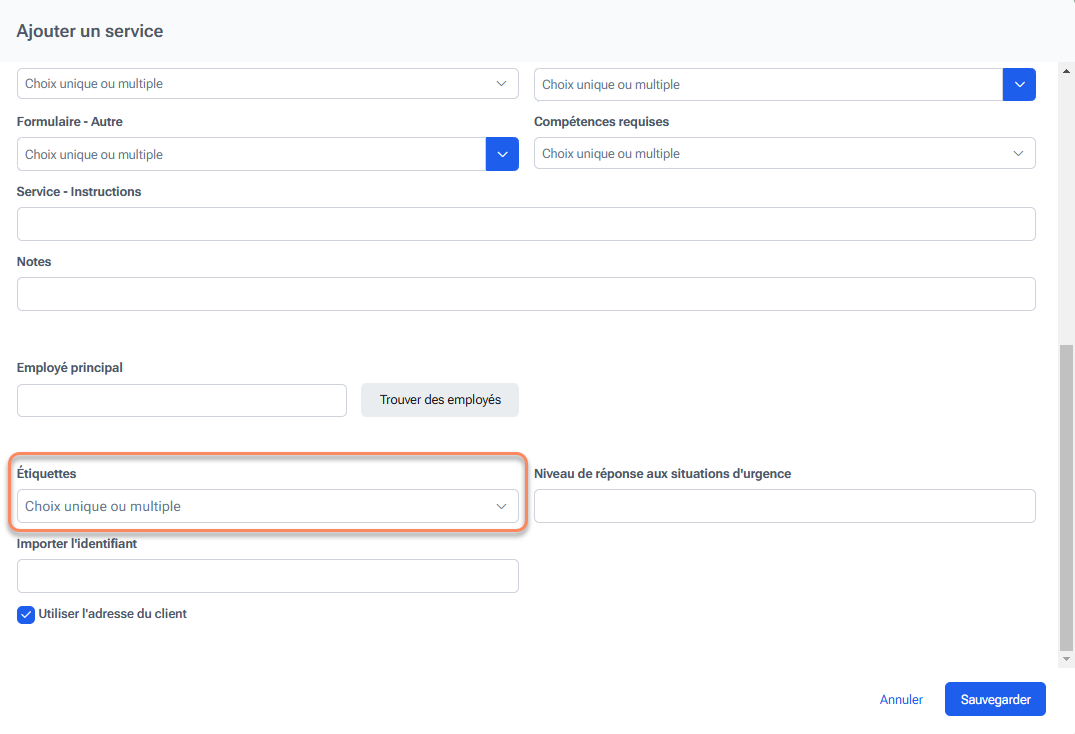1075x734 pixels.
Task: Select the Niveau de réponse aux situations d'urgence field
Action: pos(784,506)
